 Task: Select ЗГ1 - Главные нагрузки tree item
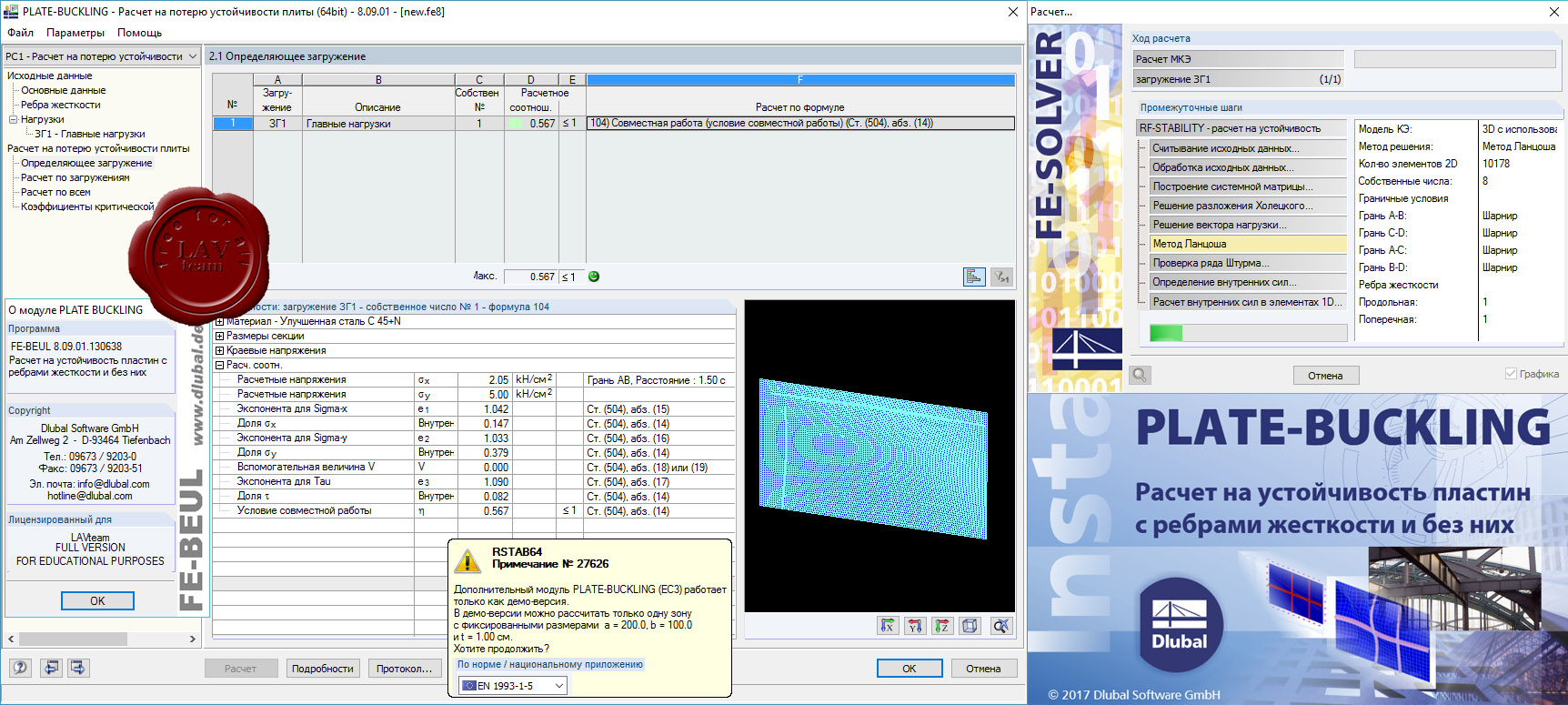tap(90, 134)
